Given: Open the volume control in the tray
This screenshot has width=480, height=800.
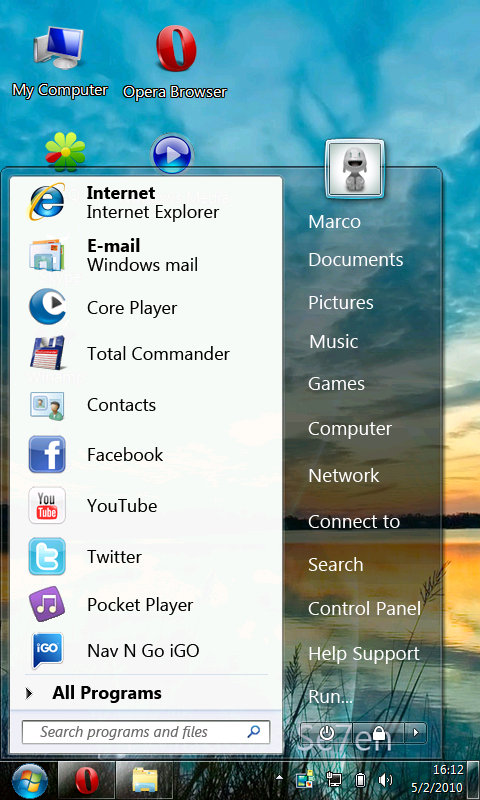Looking at the screenshot, I should point(386,780).
